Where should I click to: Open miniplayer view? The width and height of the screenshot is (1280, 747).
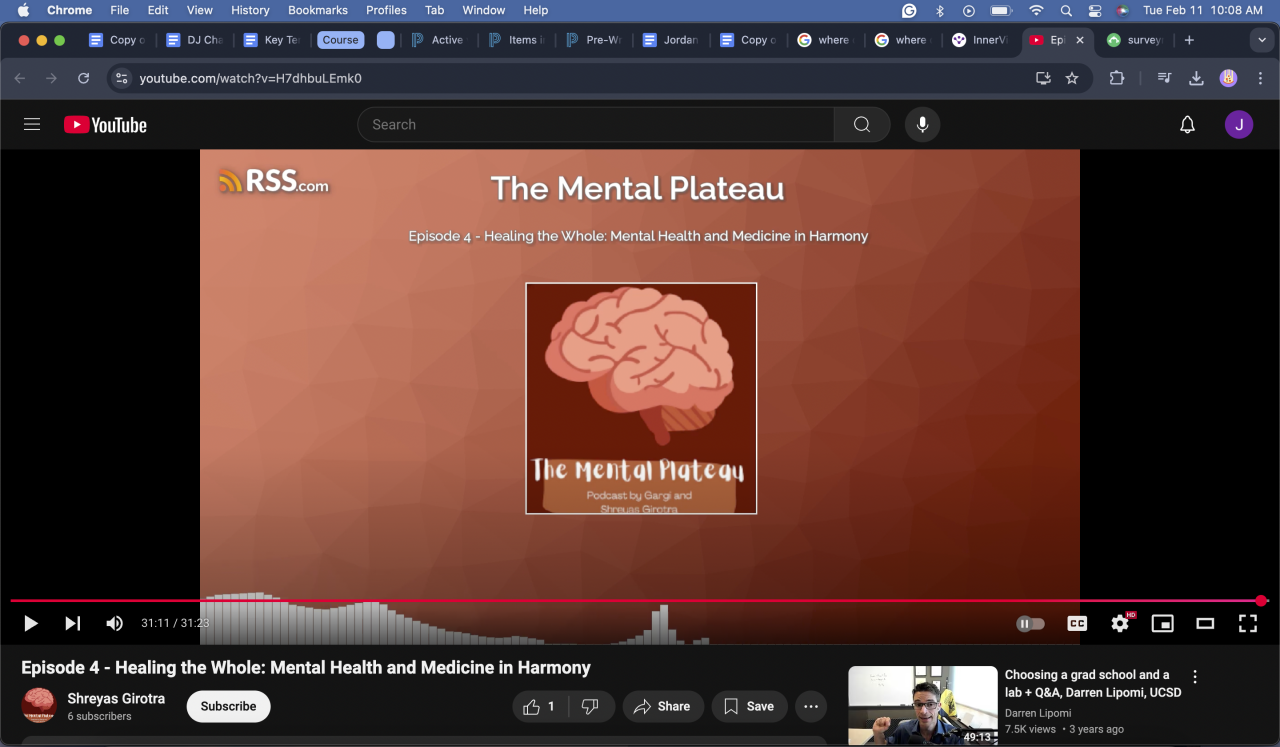[x=1162, y=624]
